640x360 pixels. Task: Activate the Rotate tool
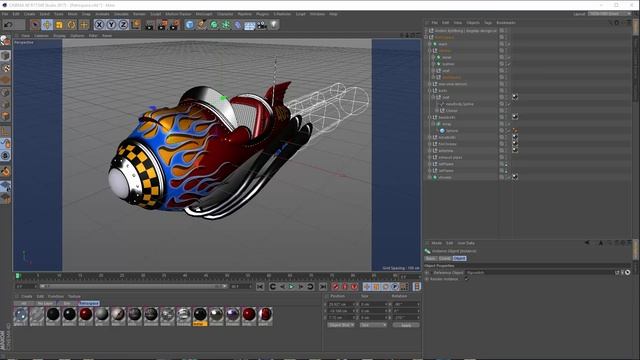click(x=71, y=25)
